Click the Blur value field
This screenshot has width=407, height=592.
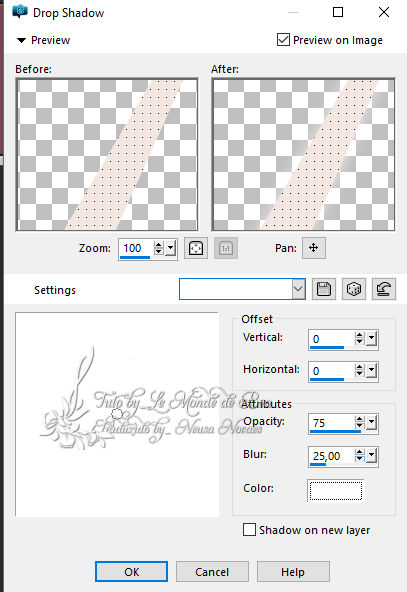tap(332, 456)
